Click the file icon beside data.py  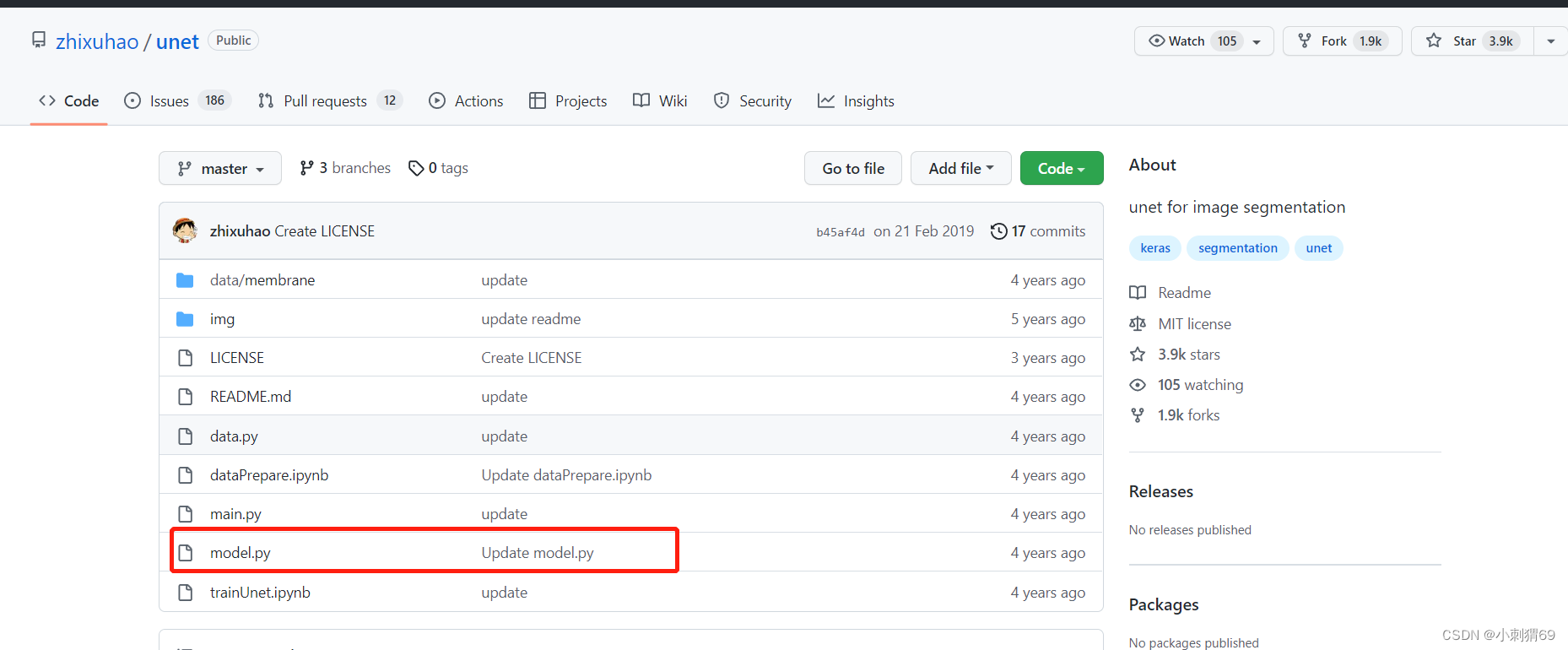click(x=186, y=436)
